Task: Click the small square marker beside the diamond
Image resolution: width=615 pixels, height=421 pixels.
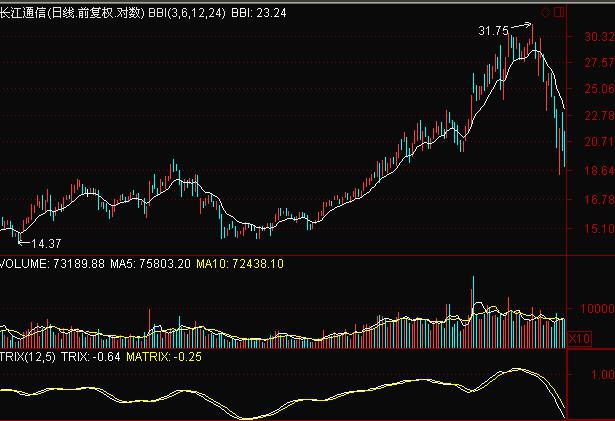Action: (x=558, y=12)
